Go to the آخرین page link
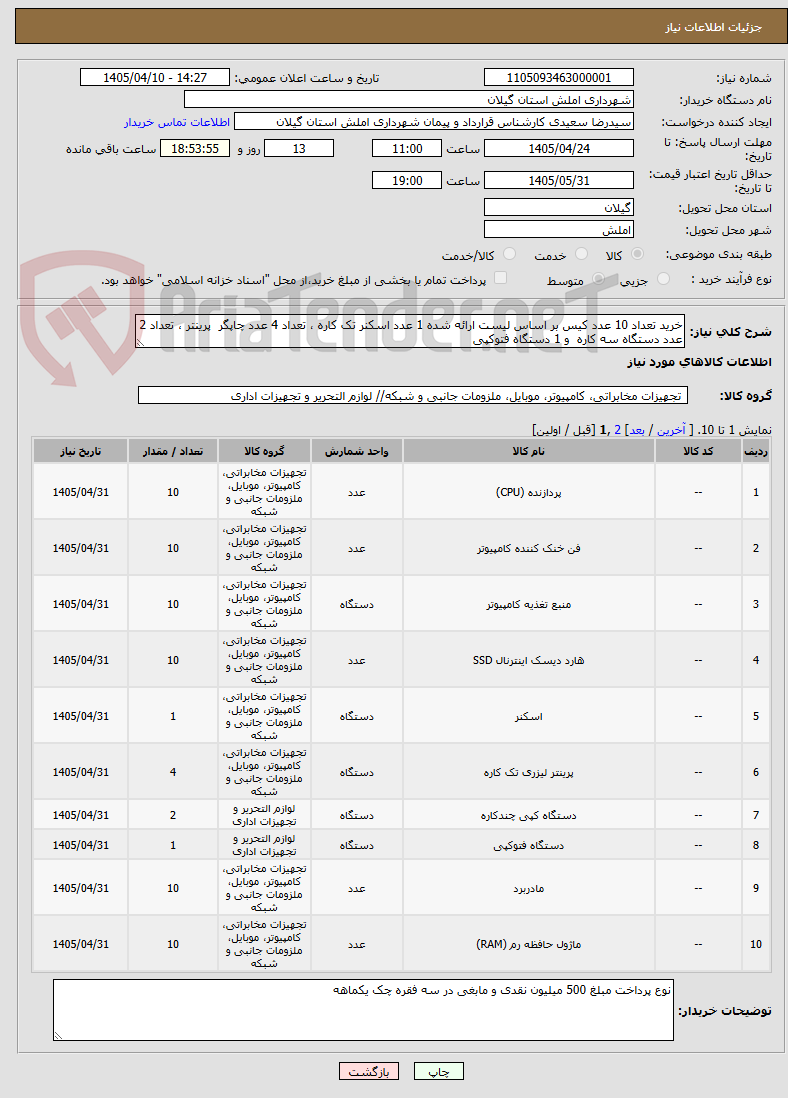The image size is (788, 1098). tap(671, 430)
